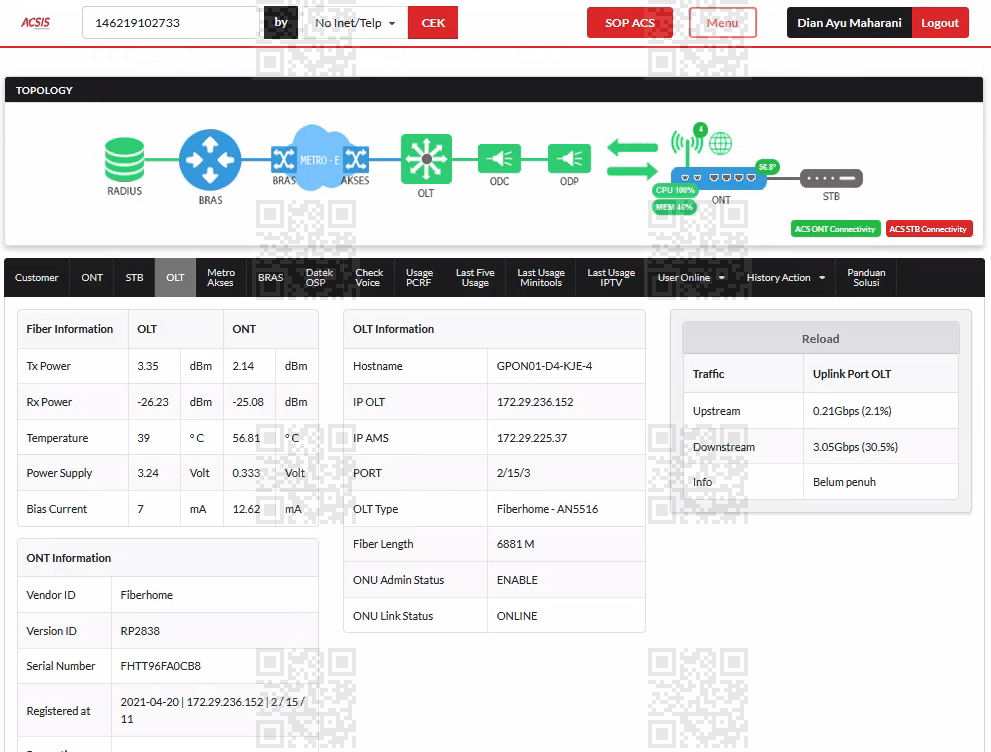The width and height of the screenshot is (991, 752).
Task: Click the green OLT node icon
Action: (426, 159)
